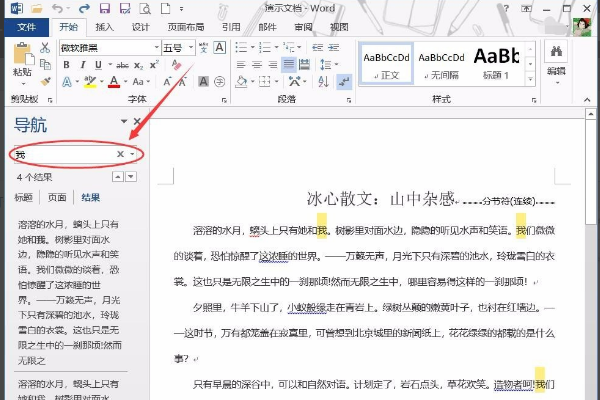Click the Redo icon in quick access toolbar
The width and height of the screenshot is (600, 400).
tap(84, 8)
